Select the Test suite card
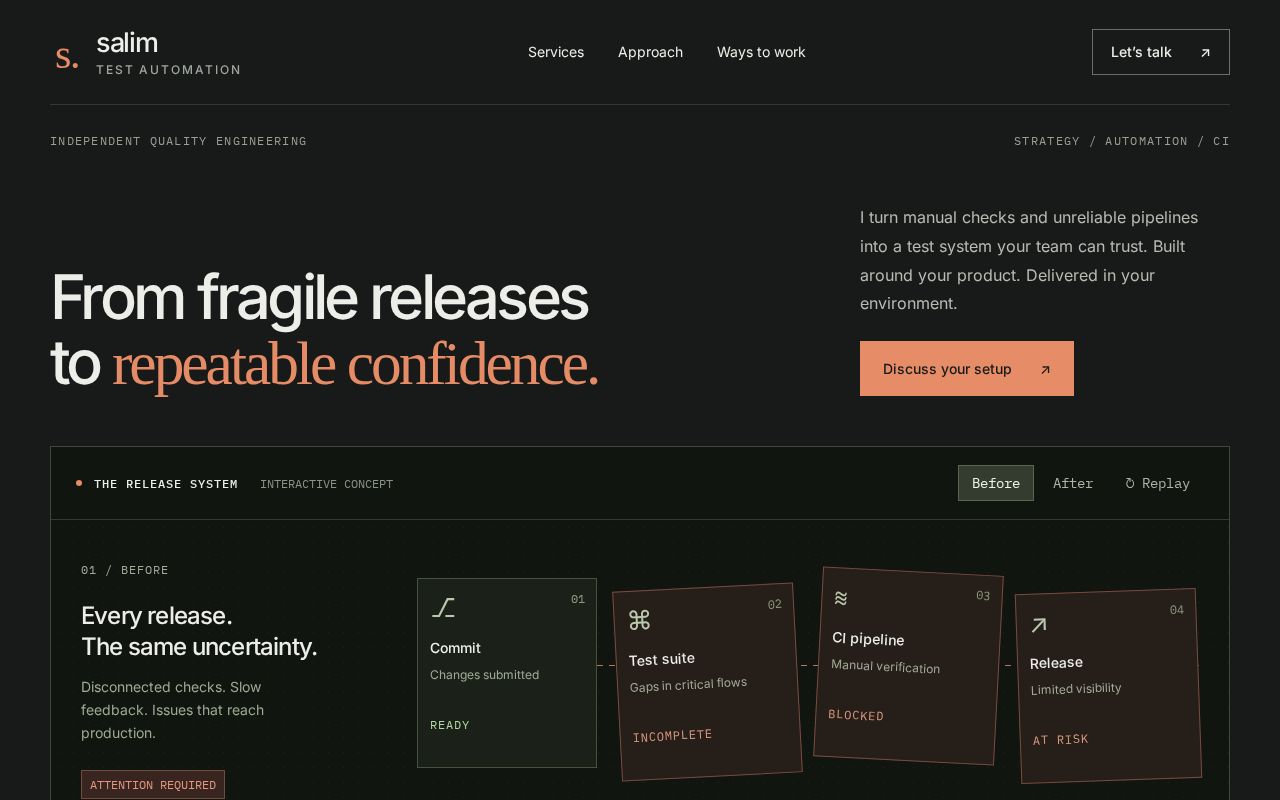This screenshot has width=1280, height=800. pyautogui.click(x=708, y=682)
